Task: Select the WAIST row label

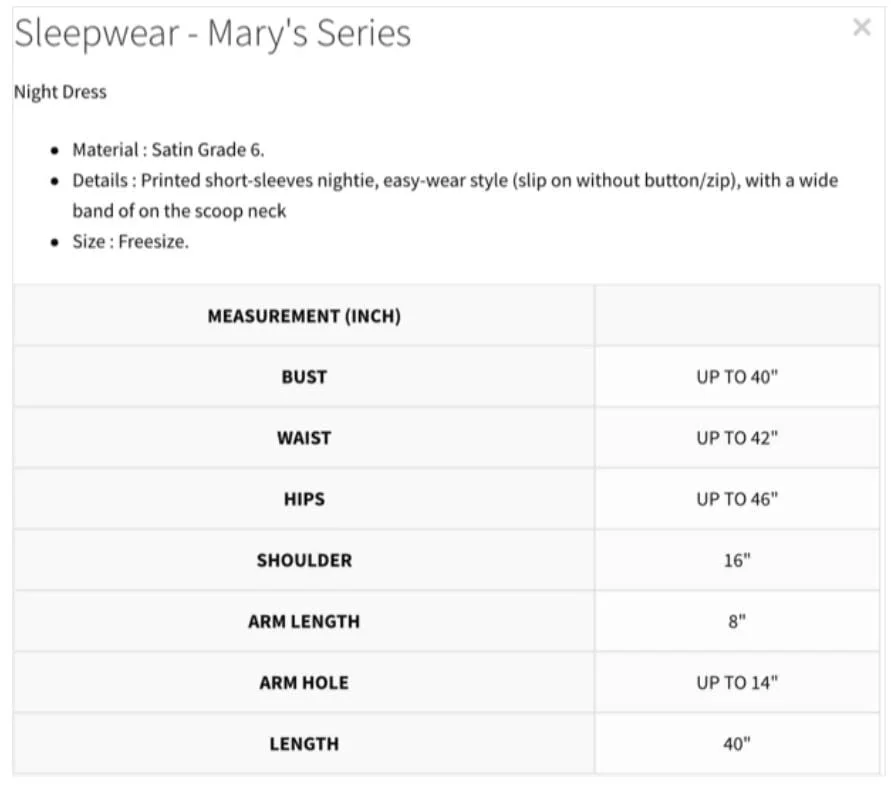Action: click(x=304, y=438)
